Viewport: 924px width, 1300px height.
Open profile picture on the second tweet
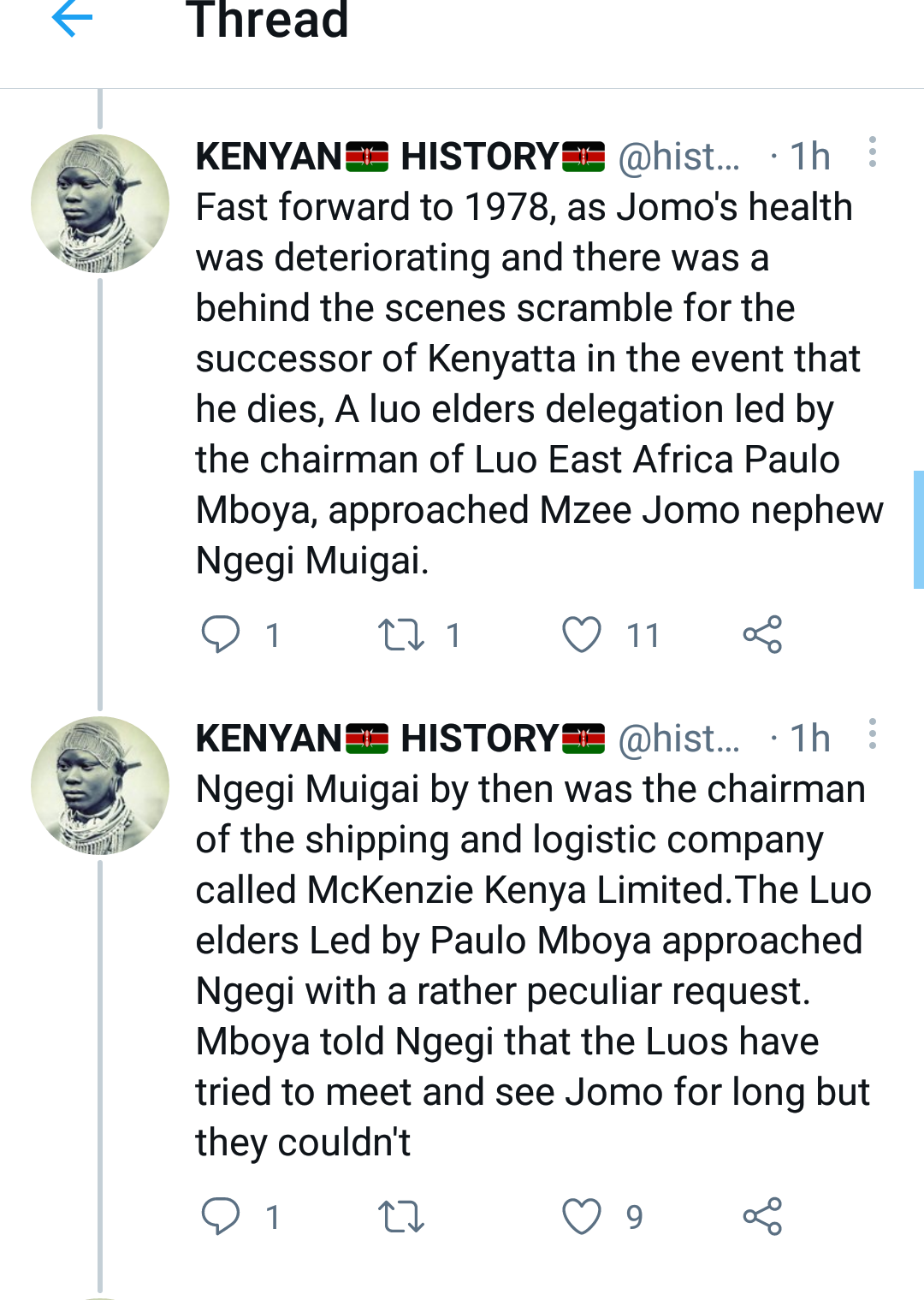click(x=100, y=786)
